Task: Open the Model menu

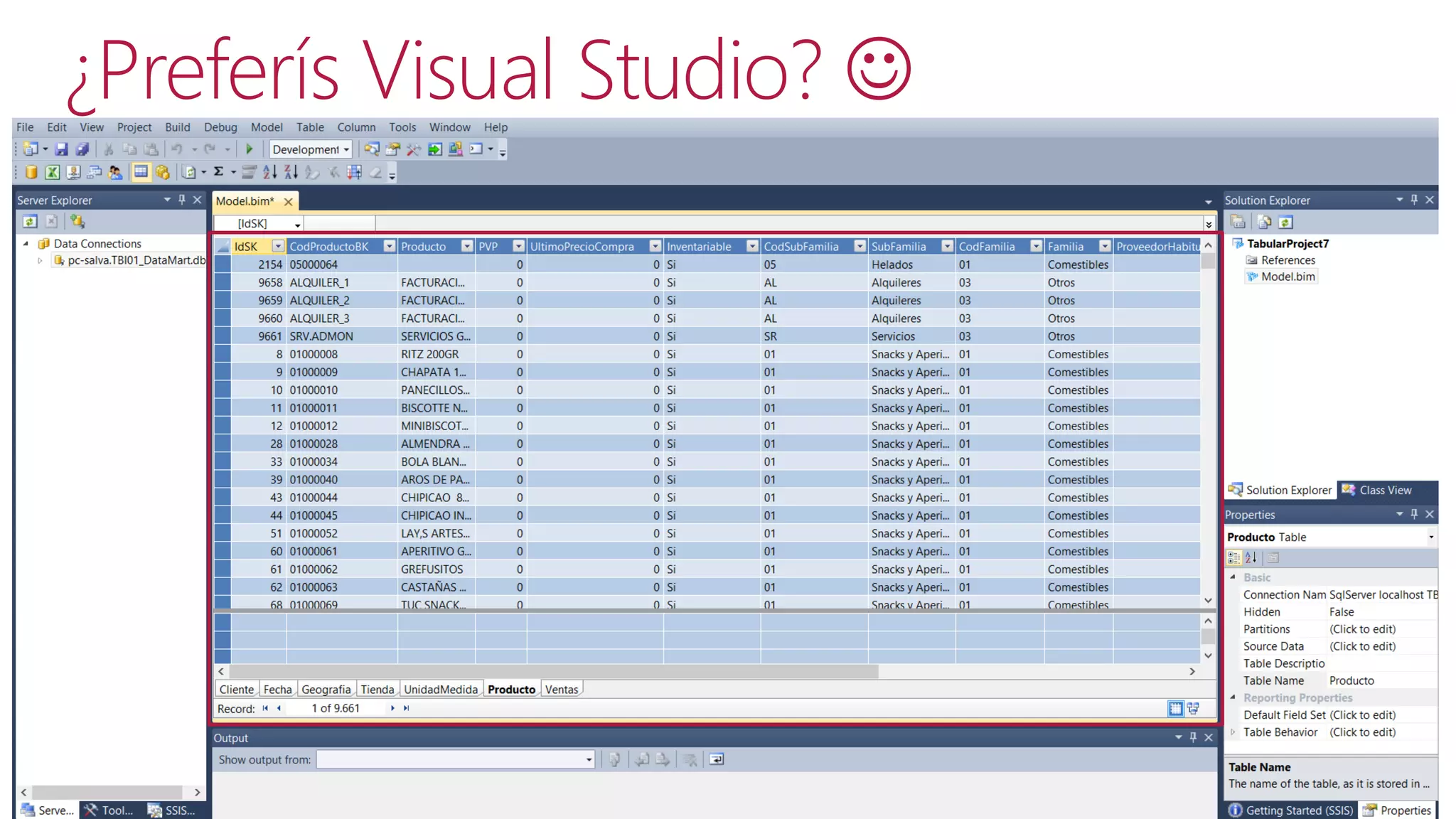Action: [267, 127]
